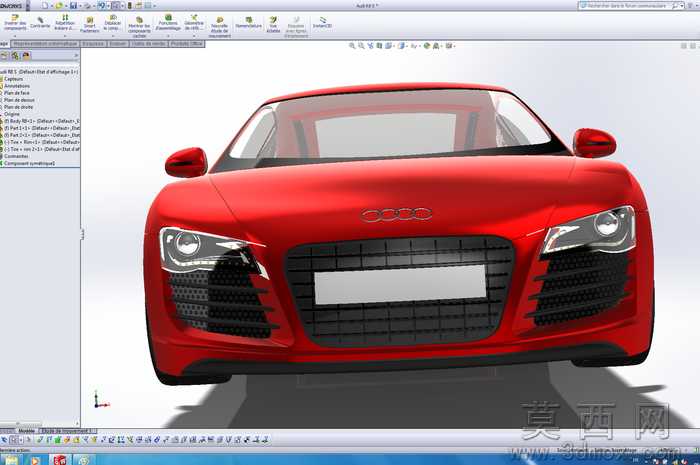The image size is (700, 465).
Task: Open Géométrie de référence tool
Action: [194, 22]
